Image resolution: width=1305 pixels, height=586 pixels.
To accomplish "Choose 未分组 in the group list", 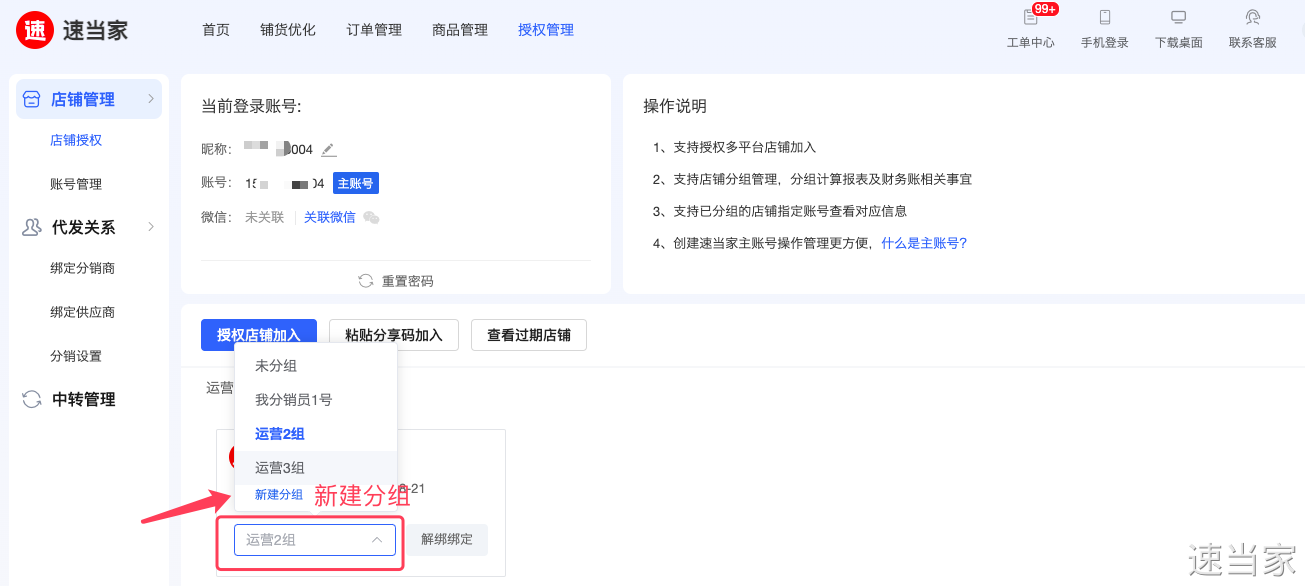I will click(276, 366).
